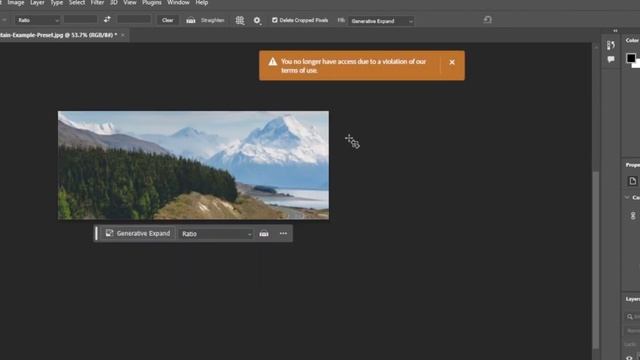Open Ratio dropdown in contextual task bar

click(x=216, y=234)
